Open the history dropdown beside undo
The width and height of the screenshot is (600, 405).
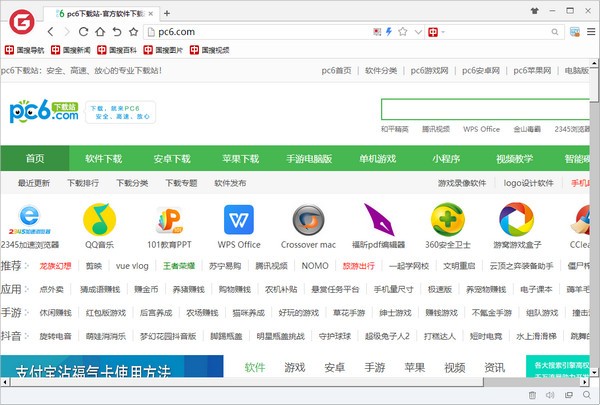click(x=118, y=32)
